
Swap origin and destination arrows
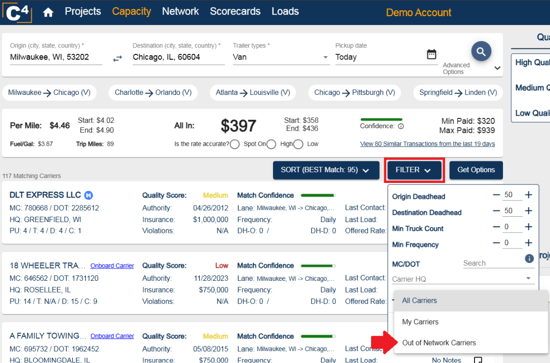coord(118,59)
